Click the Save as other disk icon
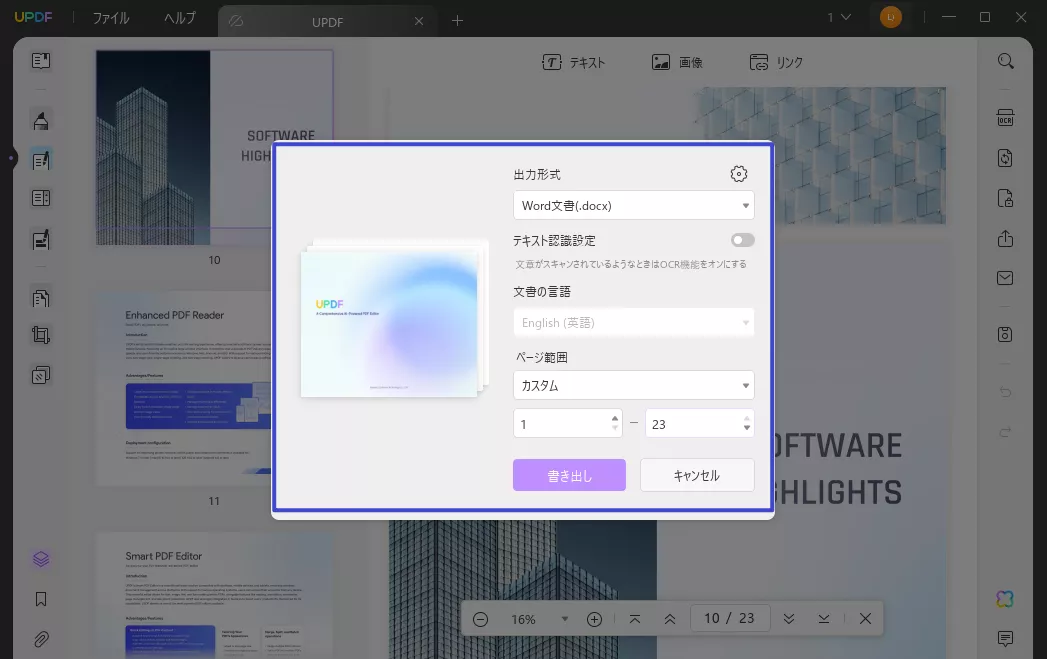The height and width of the screenshot is (659, 1047). point(1006,335)
